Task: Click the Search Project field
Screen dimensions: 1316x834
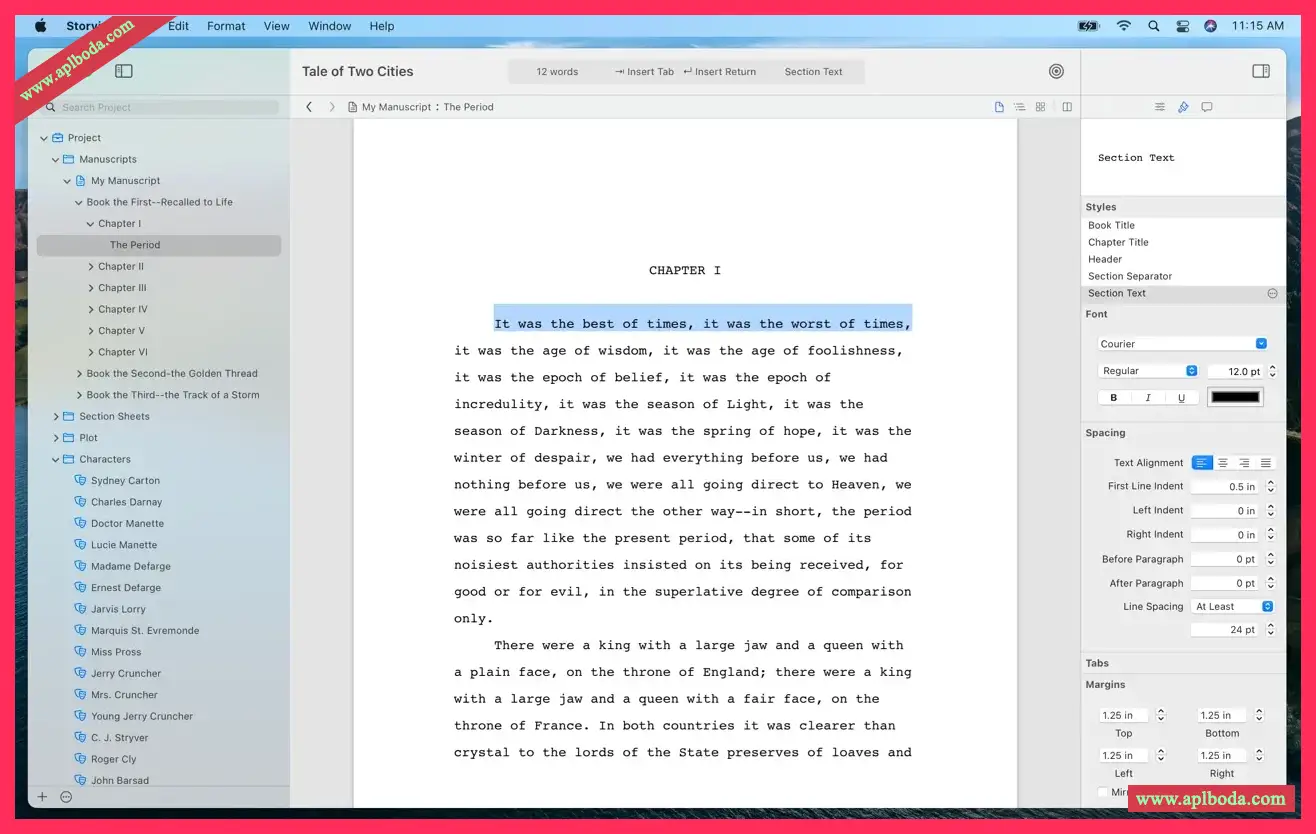Action: point(161,107)
